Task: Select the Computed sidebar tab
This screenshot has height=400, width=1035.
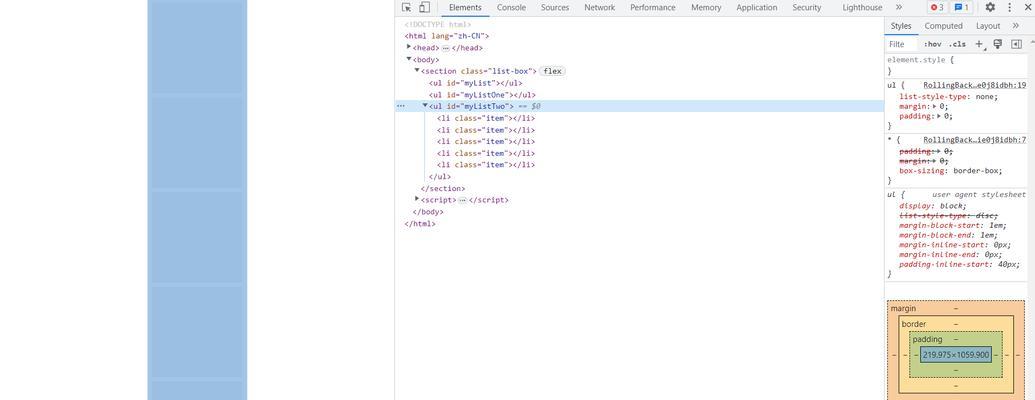Action: (x=943, y=26)
